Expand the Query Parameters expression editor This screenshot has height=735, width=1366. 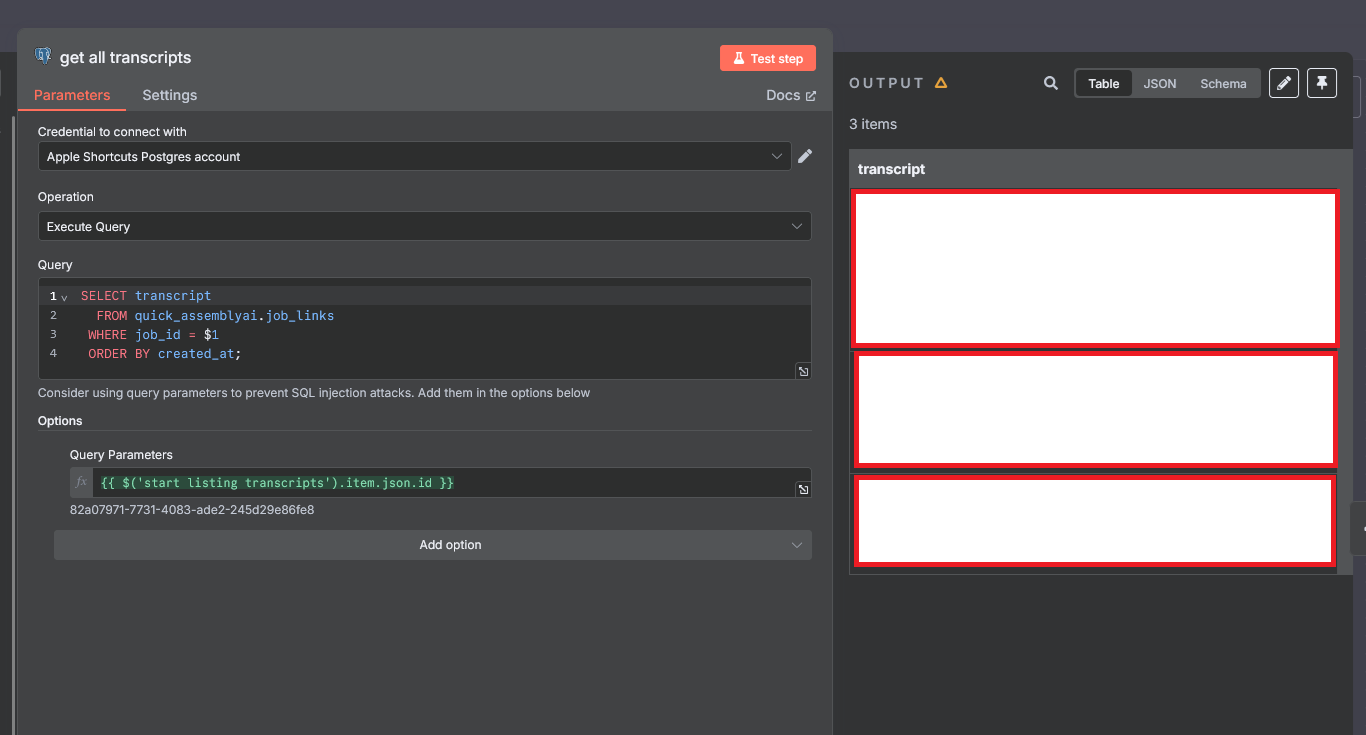click(x=803, y=489)
